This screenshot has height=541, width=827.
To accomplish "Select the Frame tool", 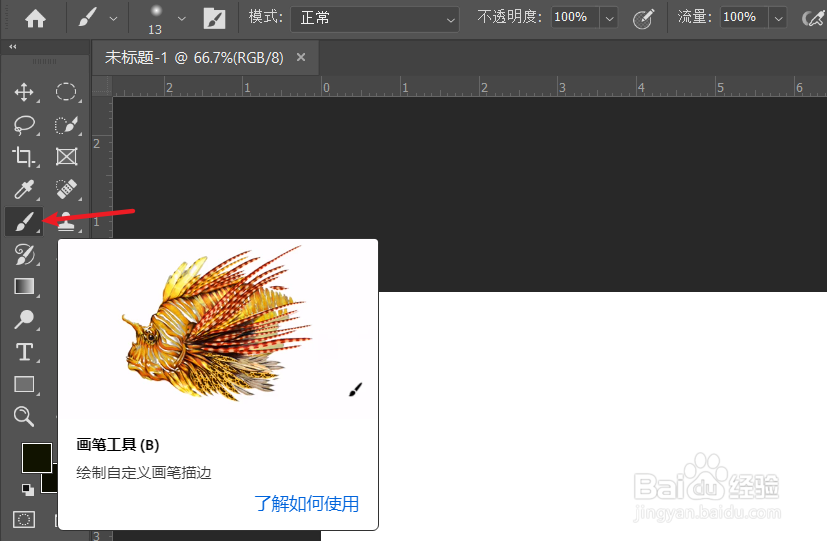I will click(66, 157).
